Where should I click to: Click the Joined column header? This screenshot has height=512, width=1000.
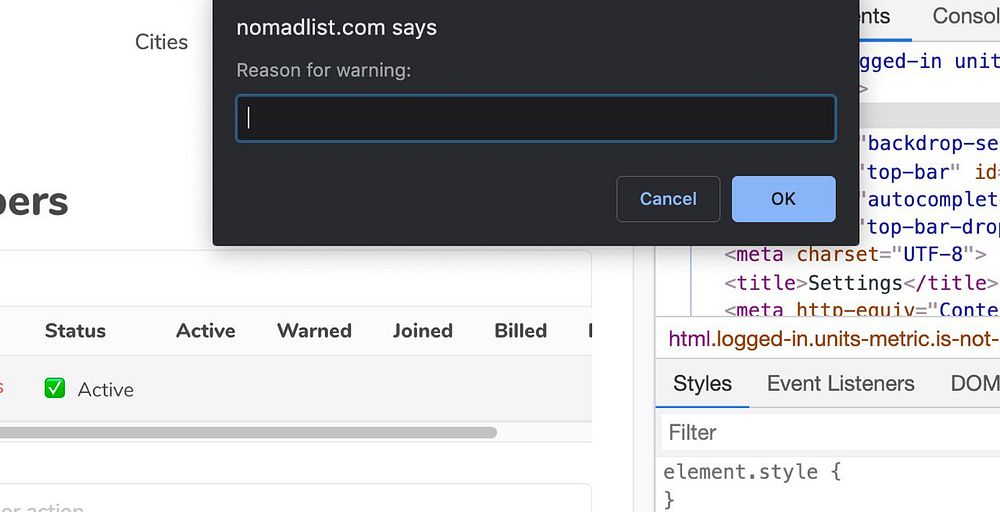coord(422,330)
